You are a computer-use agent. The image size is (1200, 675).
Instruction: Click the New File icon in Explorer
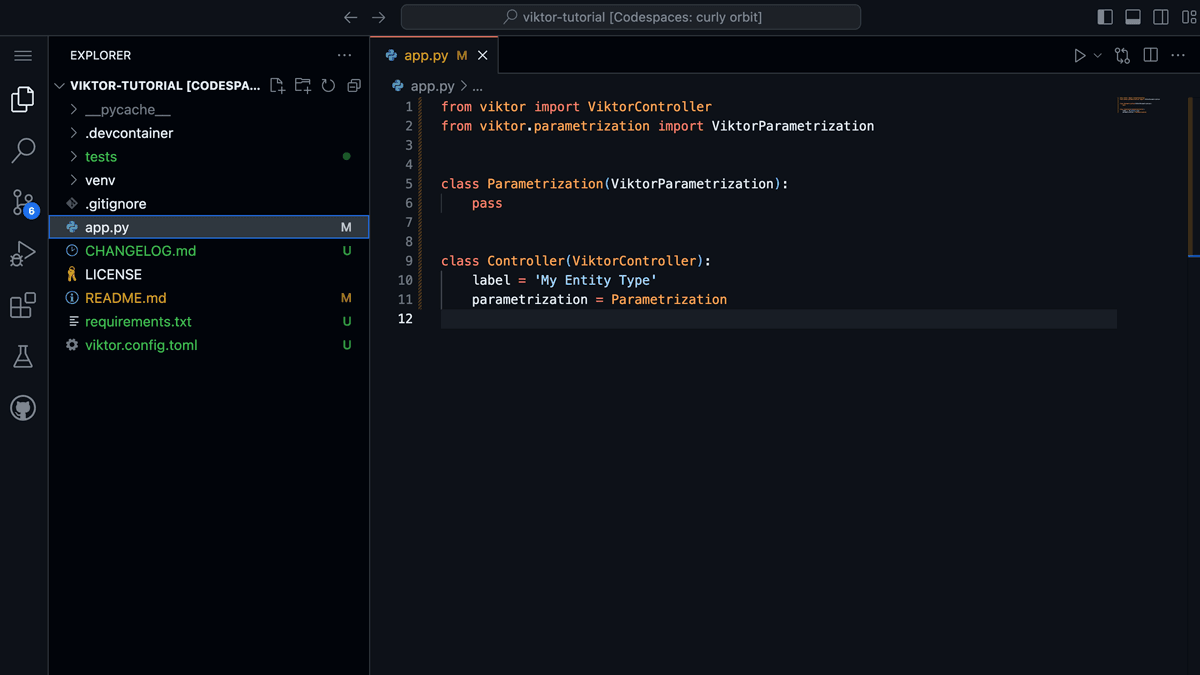click(277, 86)
